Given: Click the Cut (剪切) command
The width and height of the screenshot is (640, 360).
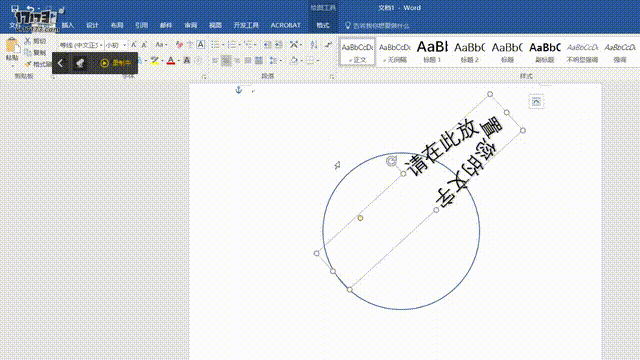Looking at the screenshot, I should [36, 41].
